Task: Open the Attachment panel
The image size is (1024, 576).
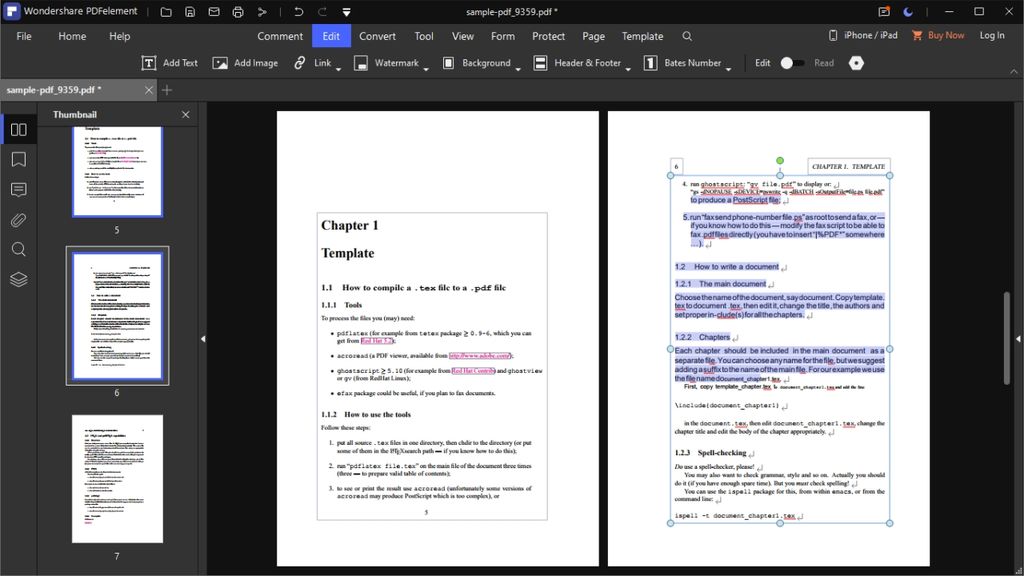Action: [18, 220]
